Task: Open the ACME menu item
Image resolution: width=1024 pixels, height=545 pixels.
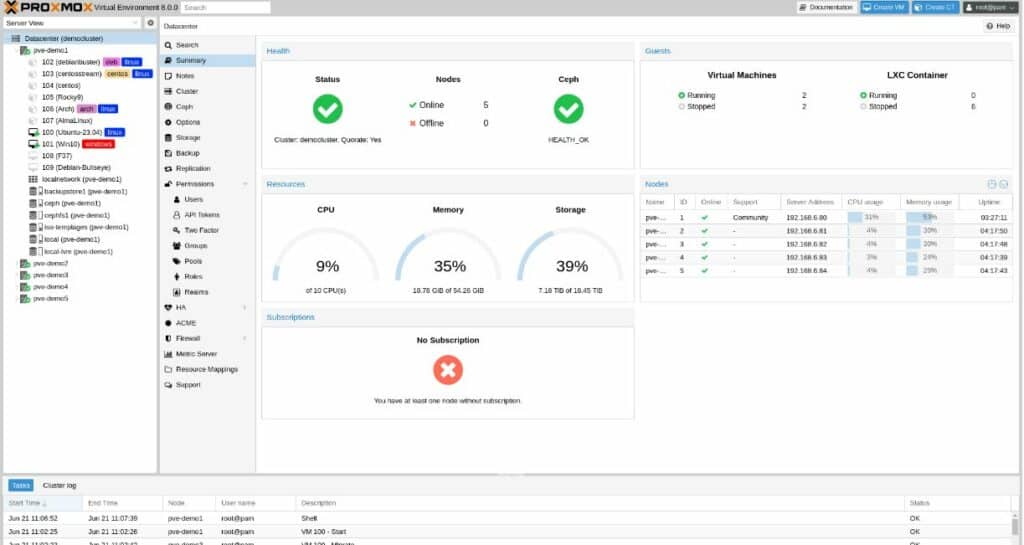Action: [x=206, y=323]
